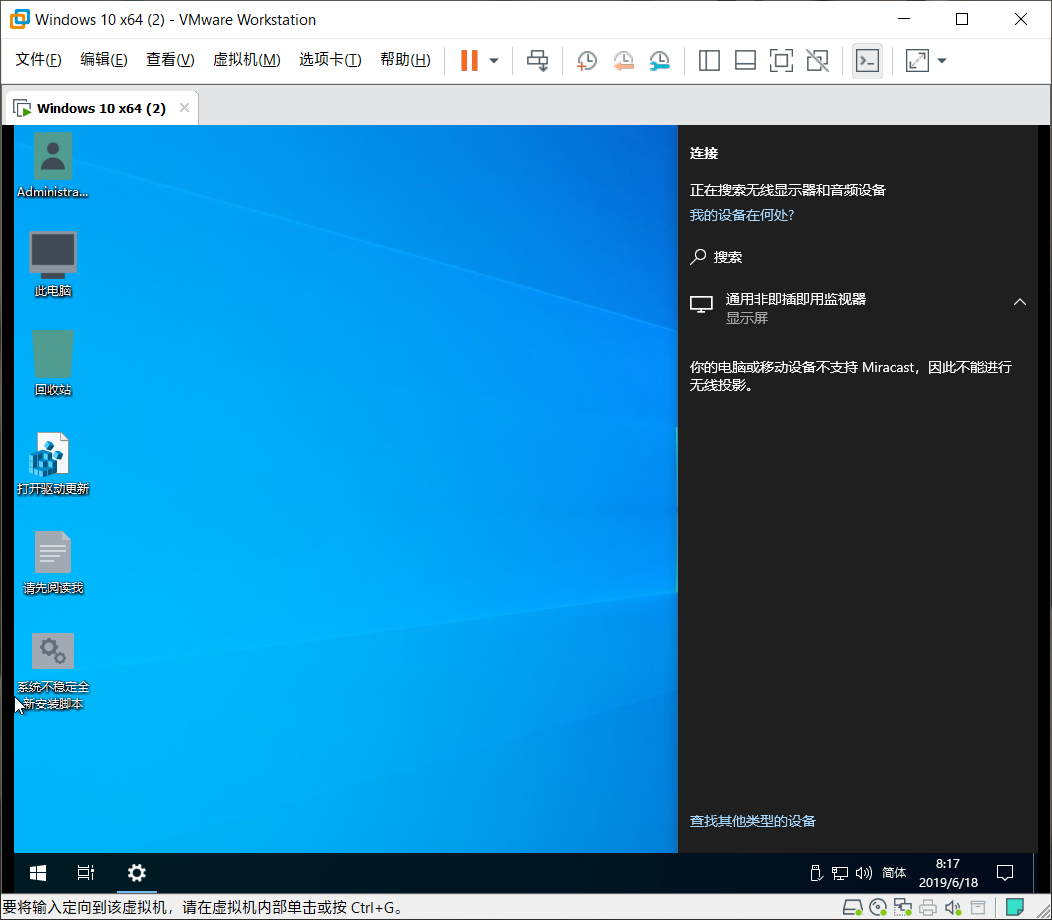Open the 查看(V) menu

pos(170,60)
